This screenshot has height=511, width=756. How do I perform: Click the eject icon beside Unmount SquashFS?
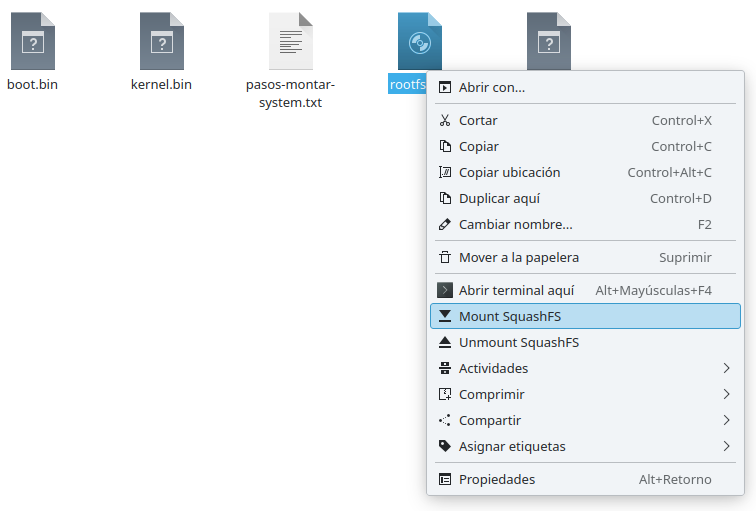click(x=445, y=343)
